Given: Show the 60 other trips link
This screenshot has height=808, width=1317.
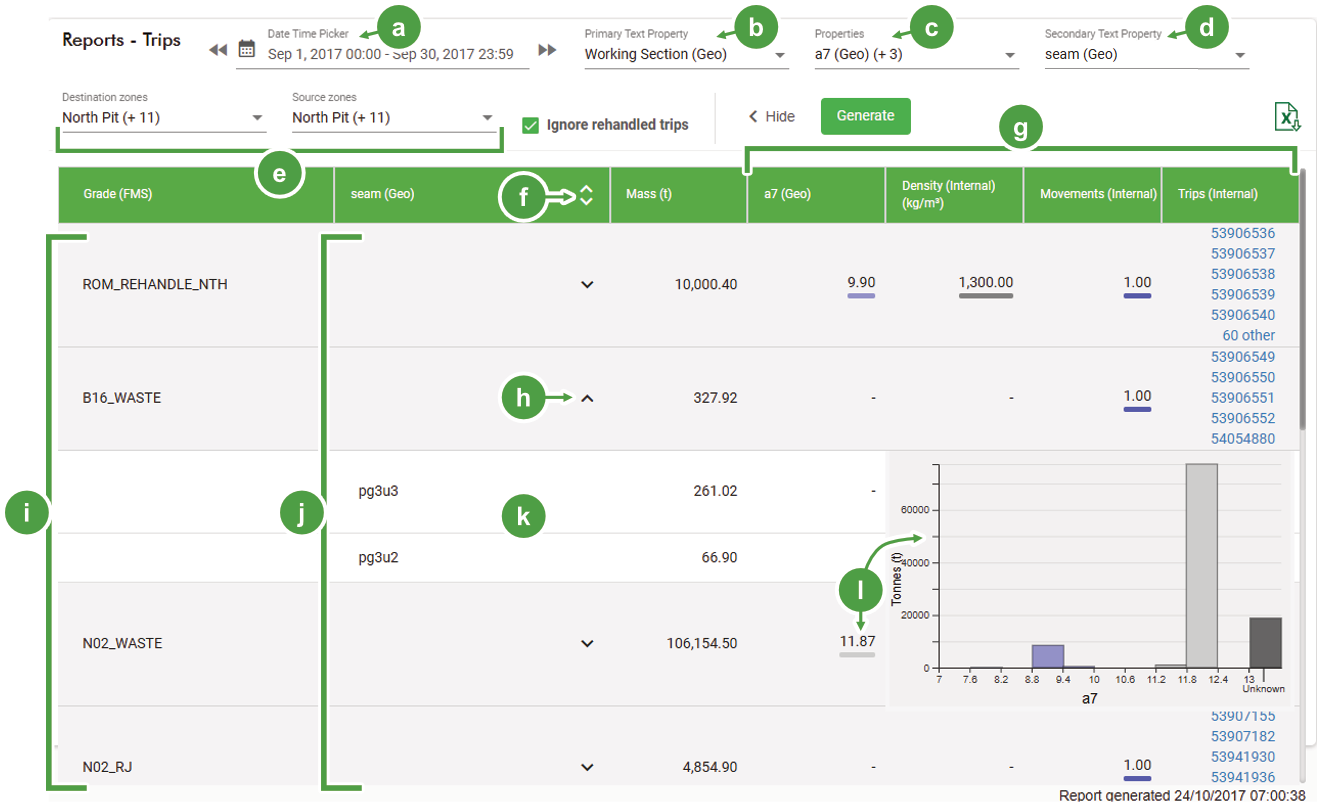Looking at the screenshot, I should [1249, 336].
